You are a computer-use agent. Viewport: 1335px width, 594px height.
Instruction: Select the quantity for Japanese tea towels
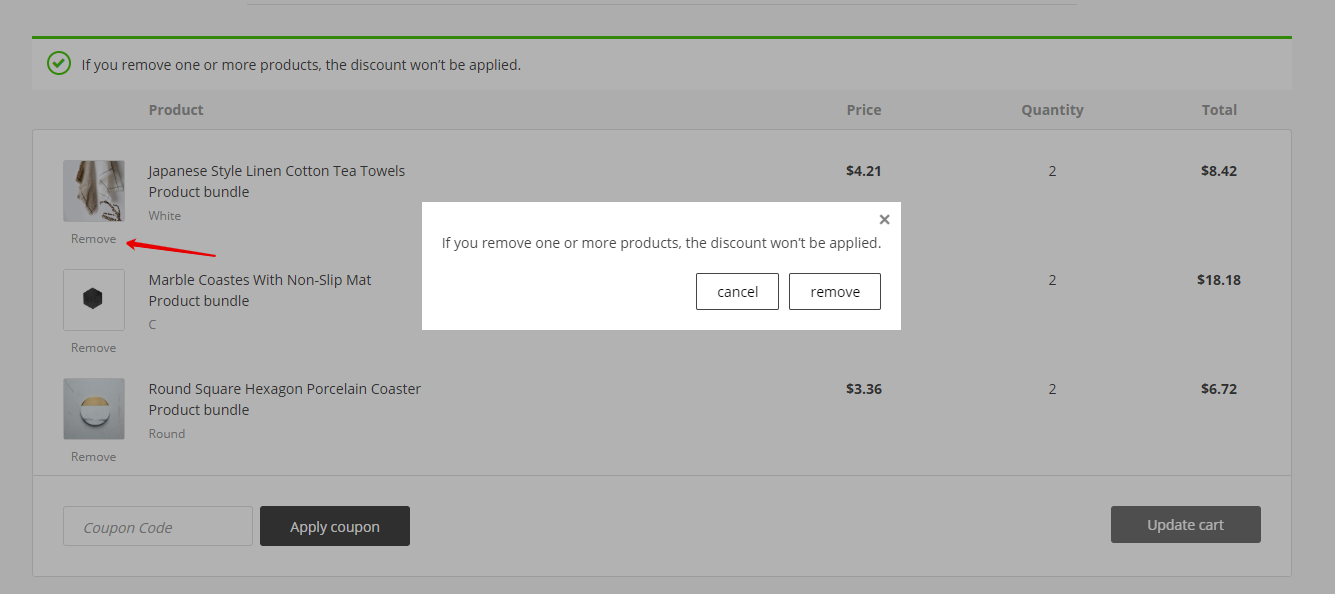[1052, 171]
